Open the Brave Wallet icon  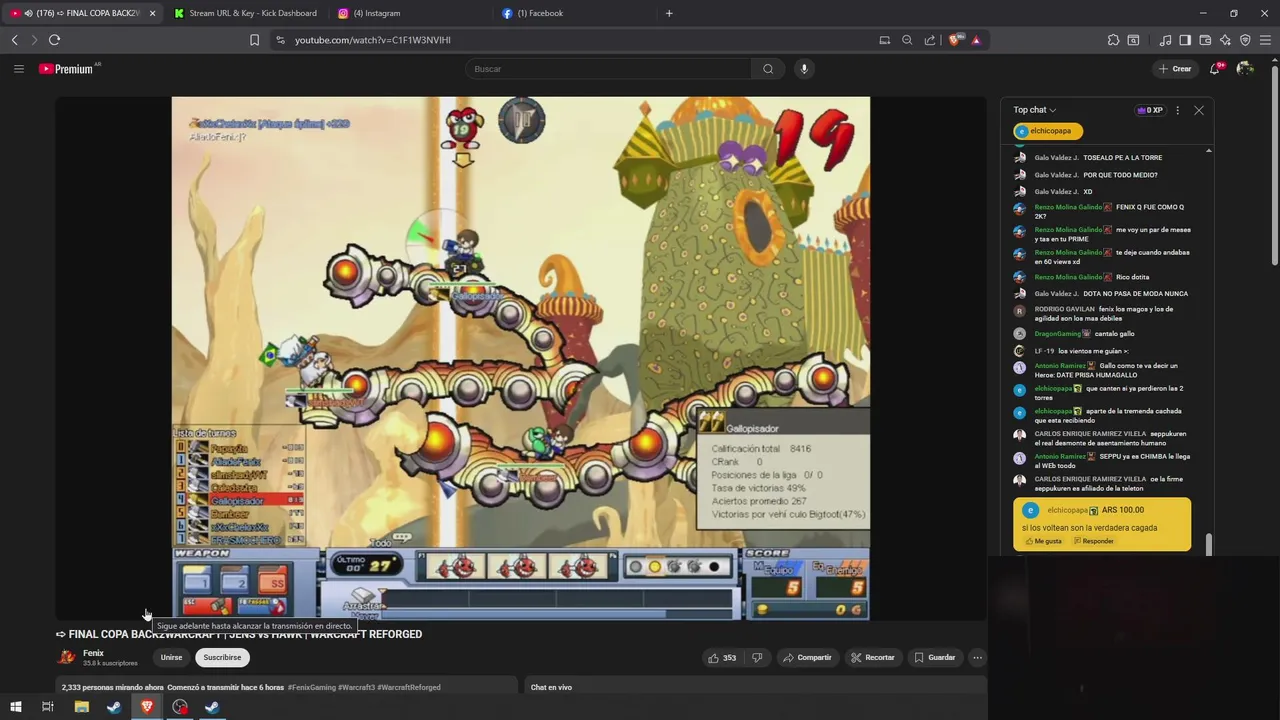1205,40
